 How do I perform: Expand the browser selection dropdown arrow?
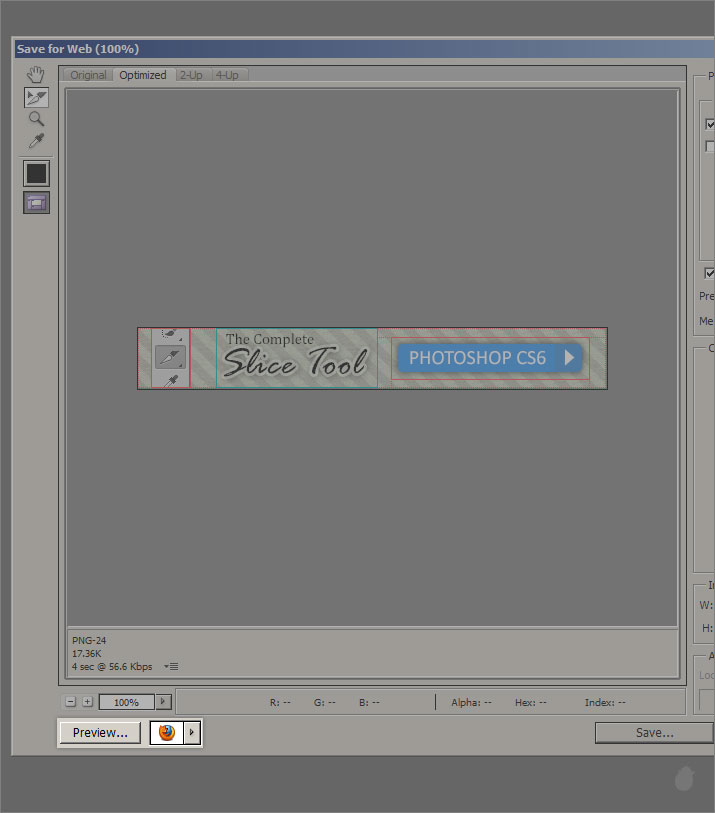[193, 733]
